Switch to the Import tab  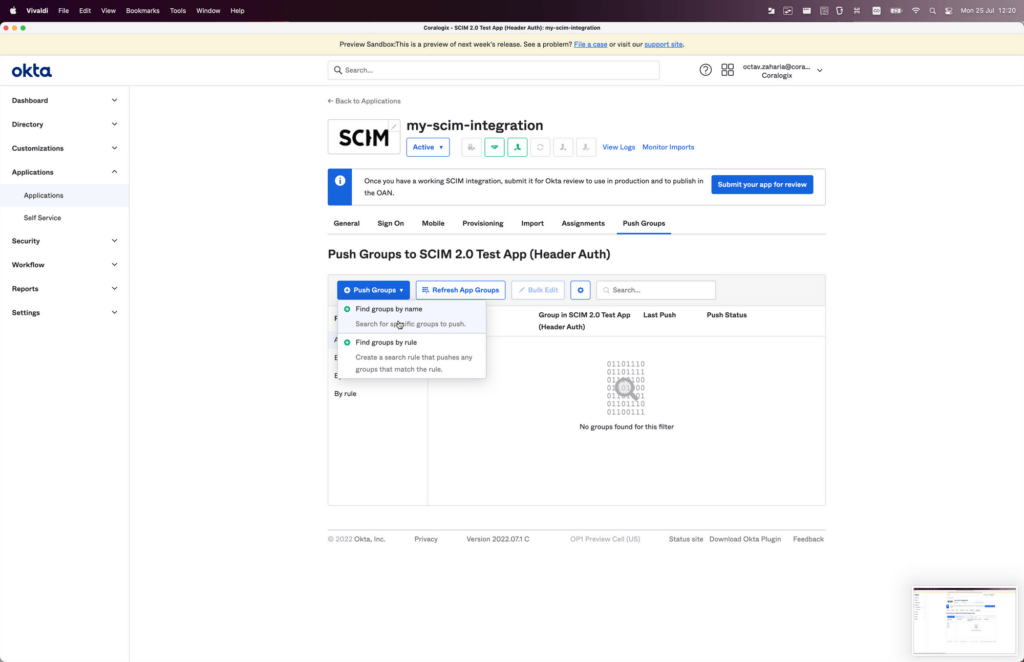[x=532, y=223]
